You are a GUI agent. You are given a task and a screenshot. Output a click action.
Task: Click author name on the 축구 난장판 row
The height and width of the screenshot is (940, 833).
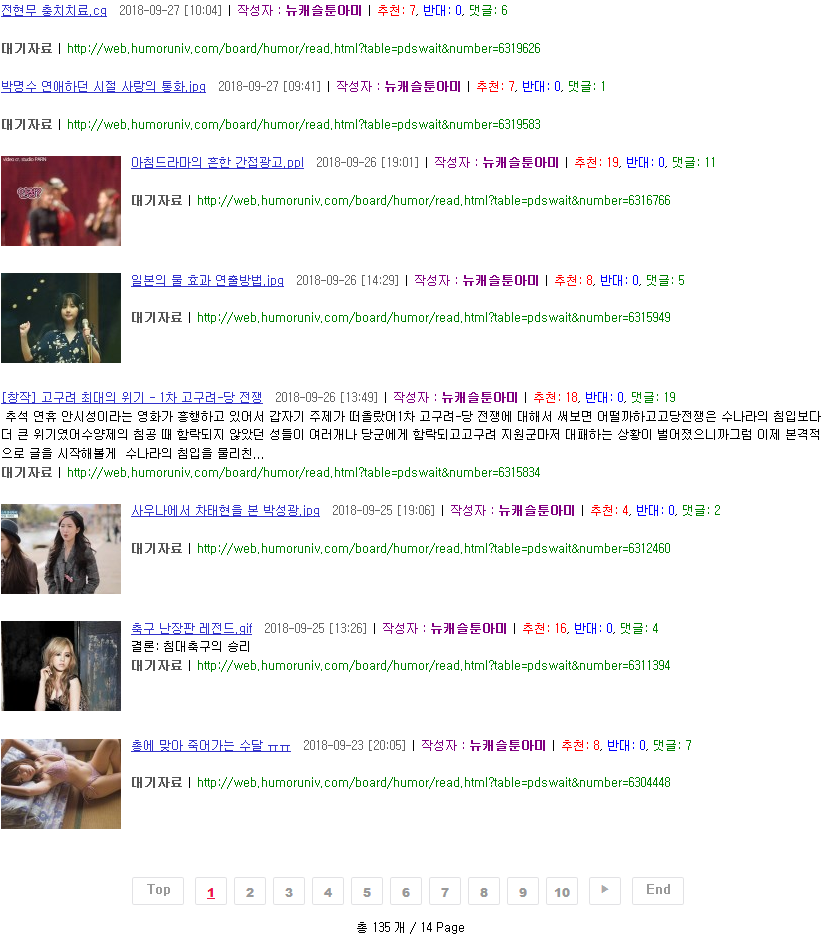pyautogui.click(x=469, y=628)
